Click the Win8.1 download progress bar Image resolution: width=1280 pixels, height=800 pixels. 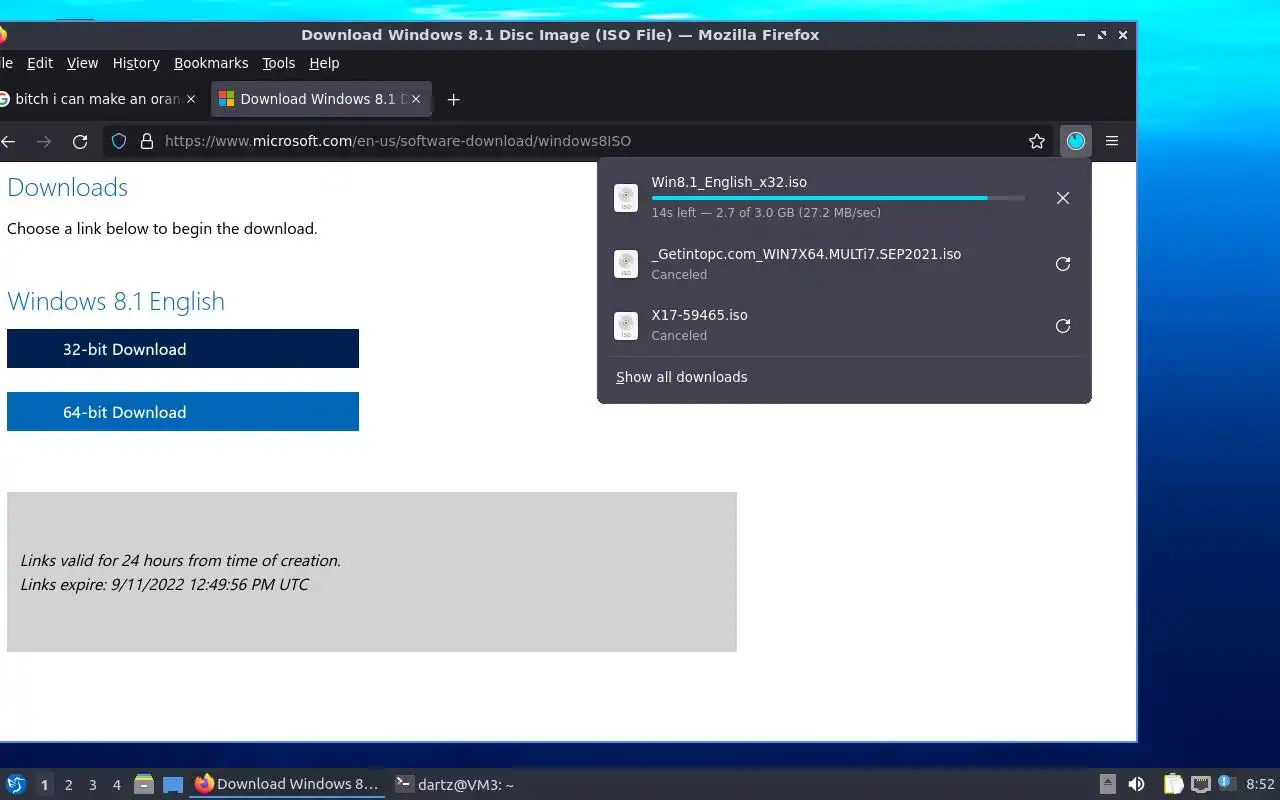838,198
